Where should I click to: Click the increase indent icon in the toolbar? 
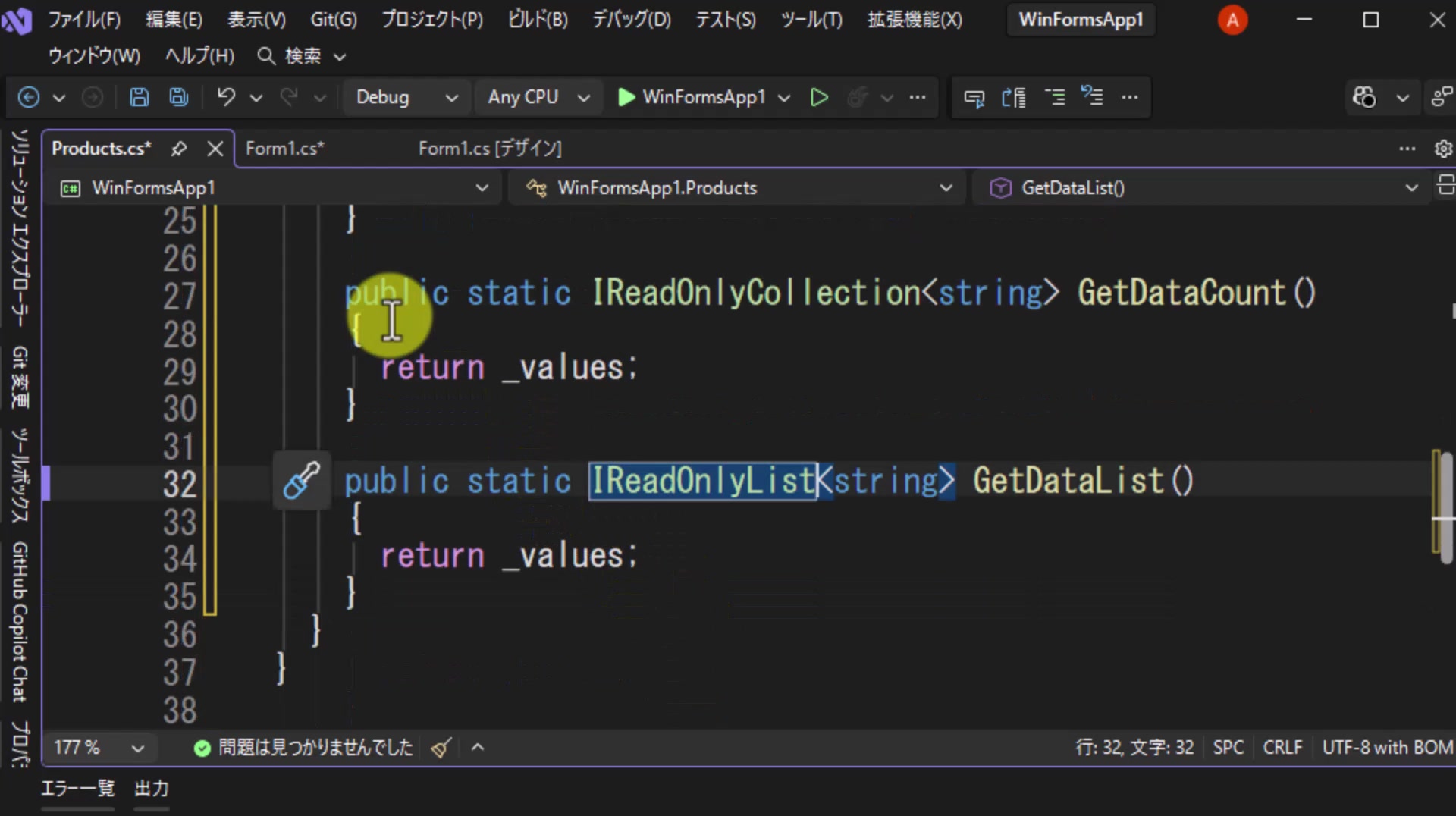pyautogui.click(x=1055, y=97)
